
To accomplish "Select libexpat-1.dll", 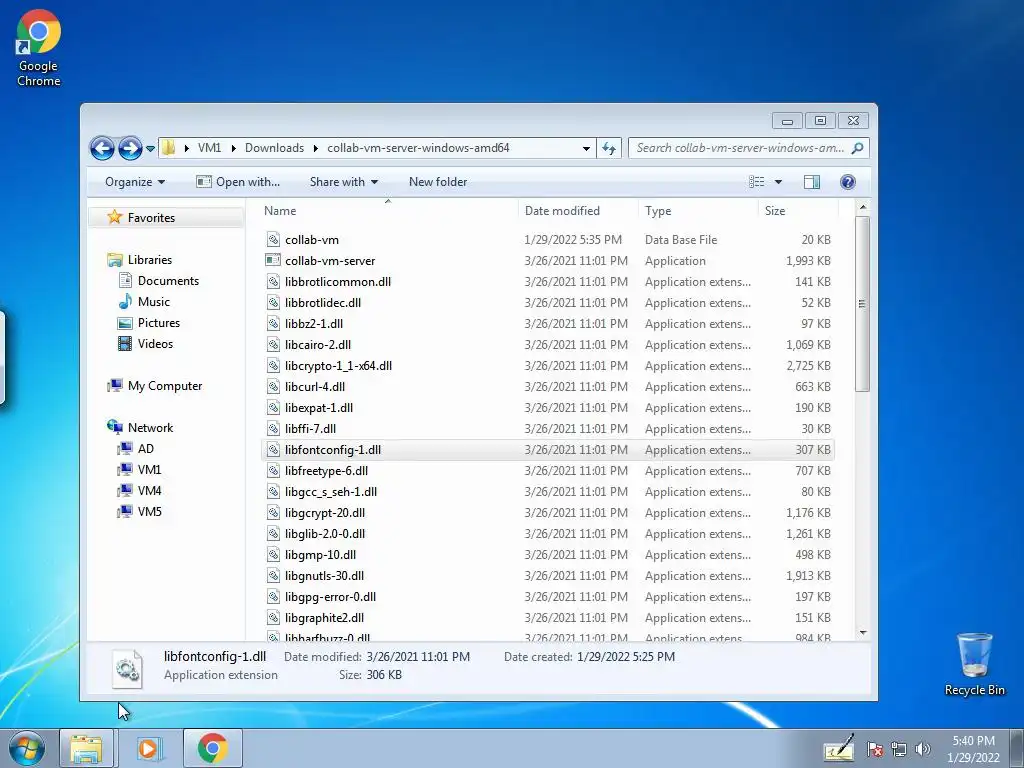I will coord(547,408).
